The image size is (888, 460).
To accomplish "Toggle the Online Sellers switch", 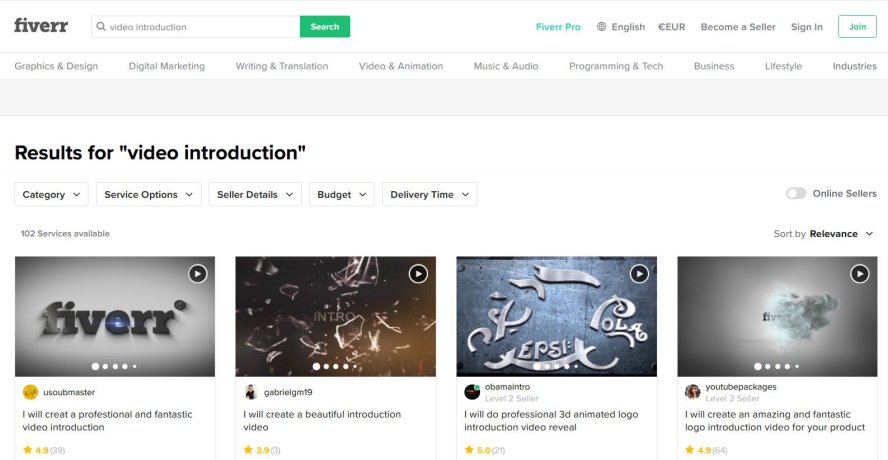I will tap(796, 194).
